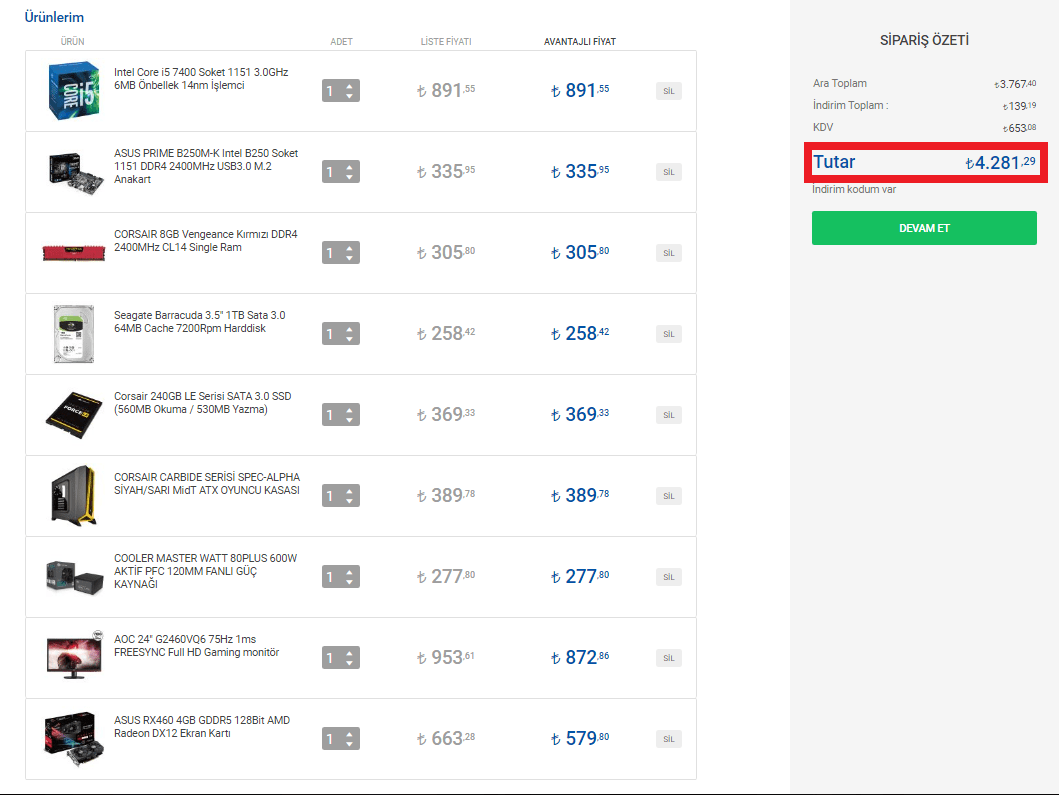The height and width of the screenshot is (795, 1059).
Task: Open COOLER MASTER WATT 600W product title
Action: (x=205, y=571)
